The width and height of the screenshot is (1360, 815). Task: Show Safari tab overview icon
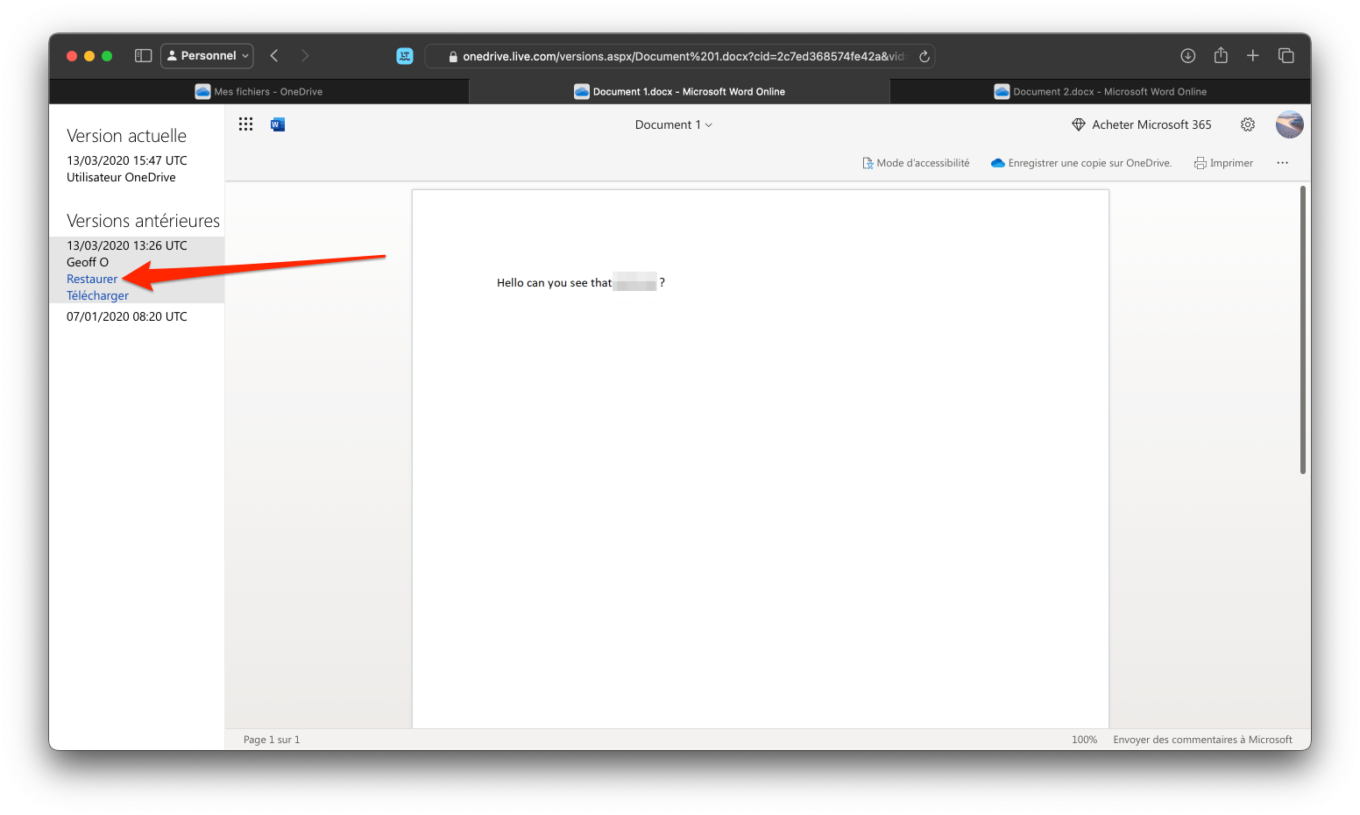[x=1286, y=56]
